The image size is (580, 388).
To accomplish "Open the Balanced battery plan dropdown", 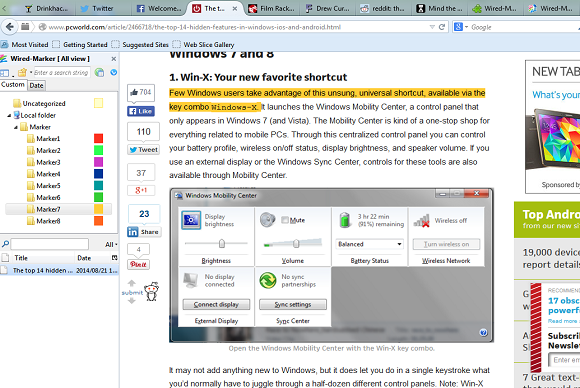I will point(369,244).
